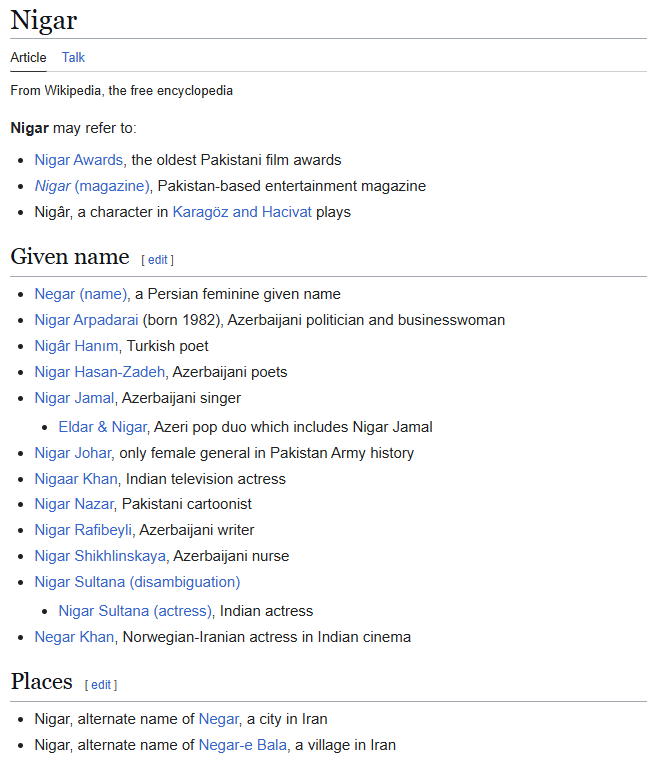The image size is (647, 770).
Task: Click 'Pakistani cartoonist' description text
Action: coord(187,504)
